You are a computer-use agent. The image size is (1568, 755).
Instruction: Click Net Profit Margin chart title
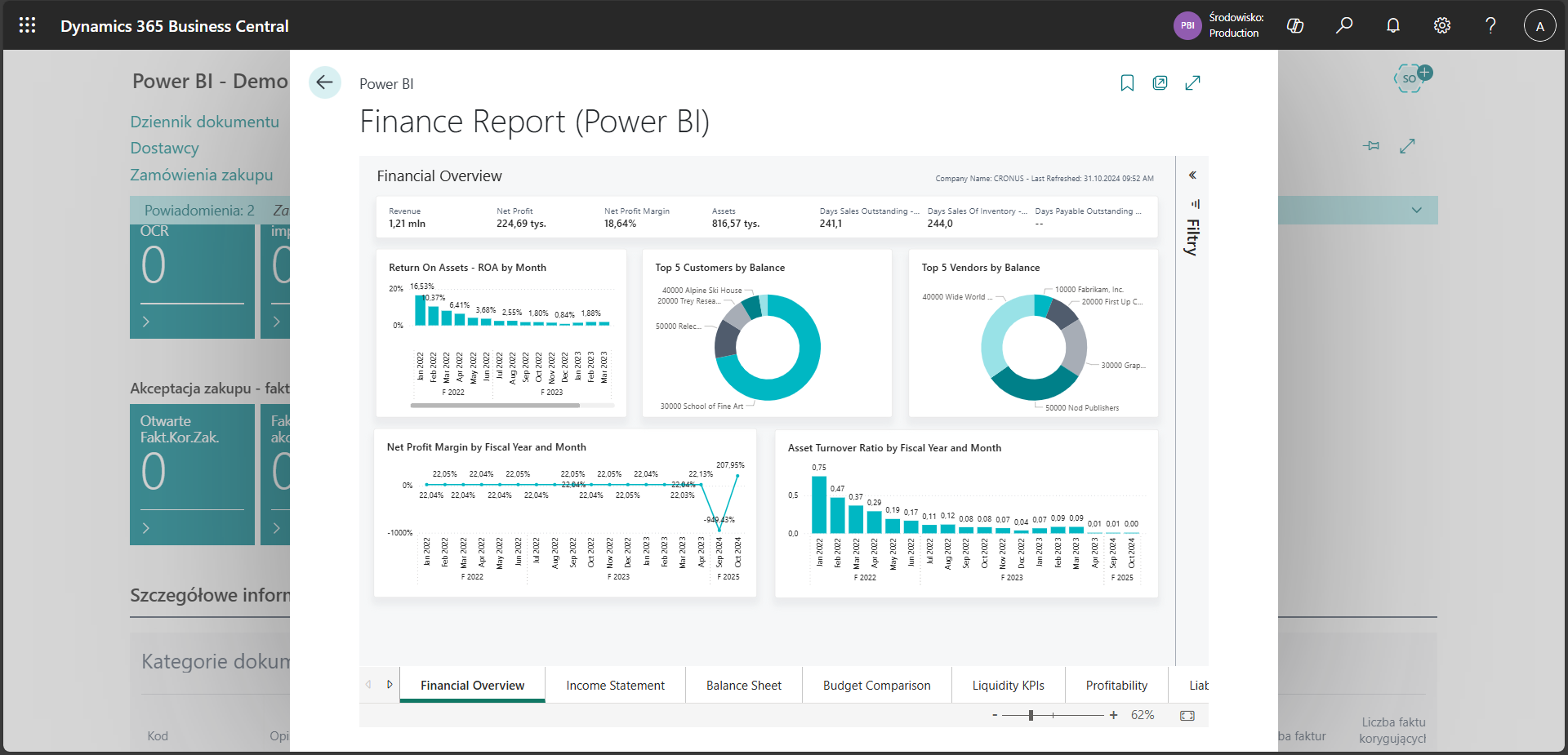click(486, 447)
